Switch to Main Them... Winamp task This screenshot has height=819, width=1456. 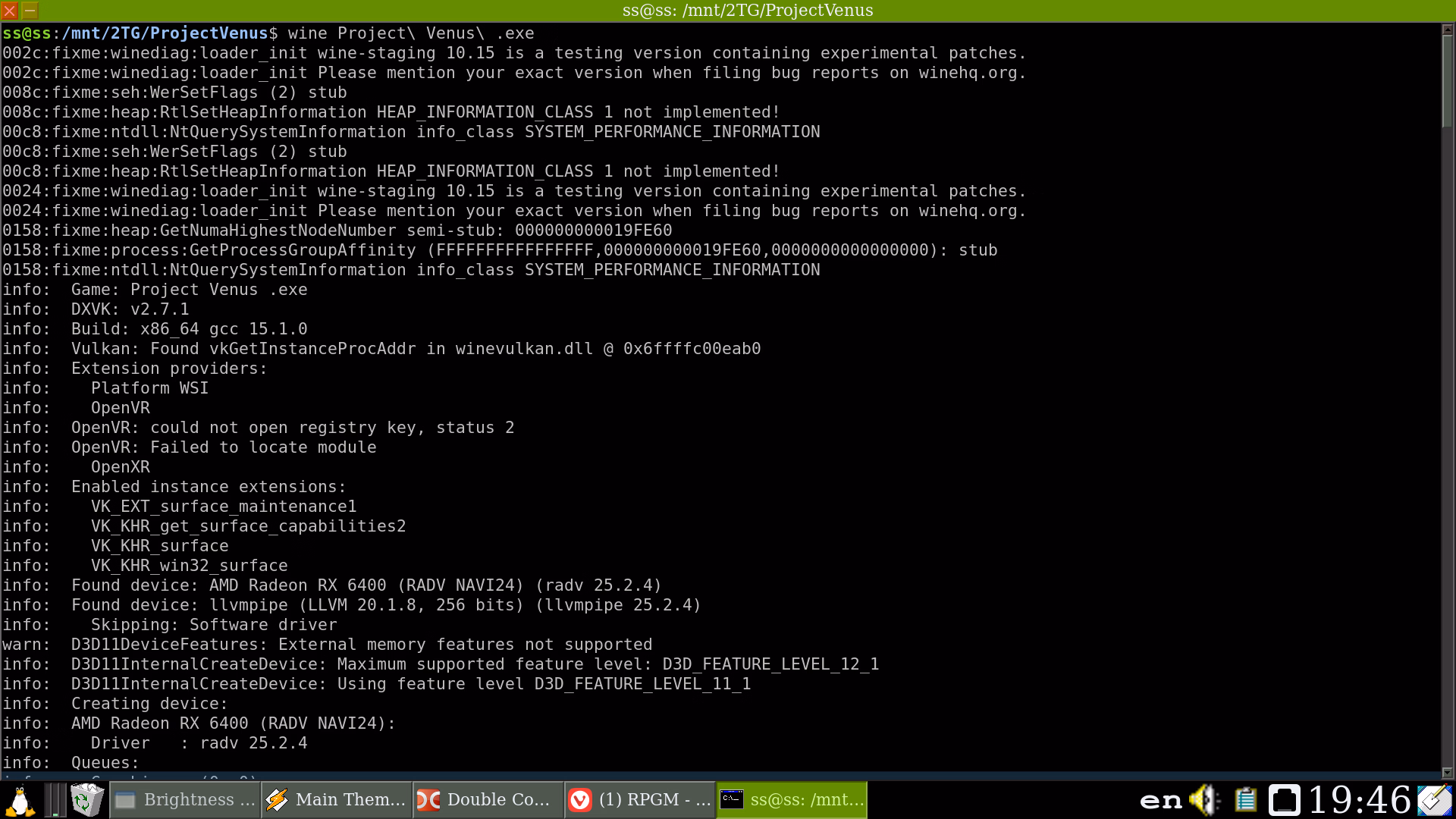pos(337,800)
